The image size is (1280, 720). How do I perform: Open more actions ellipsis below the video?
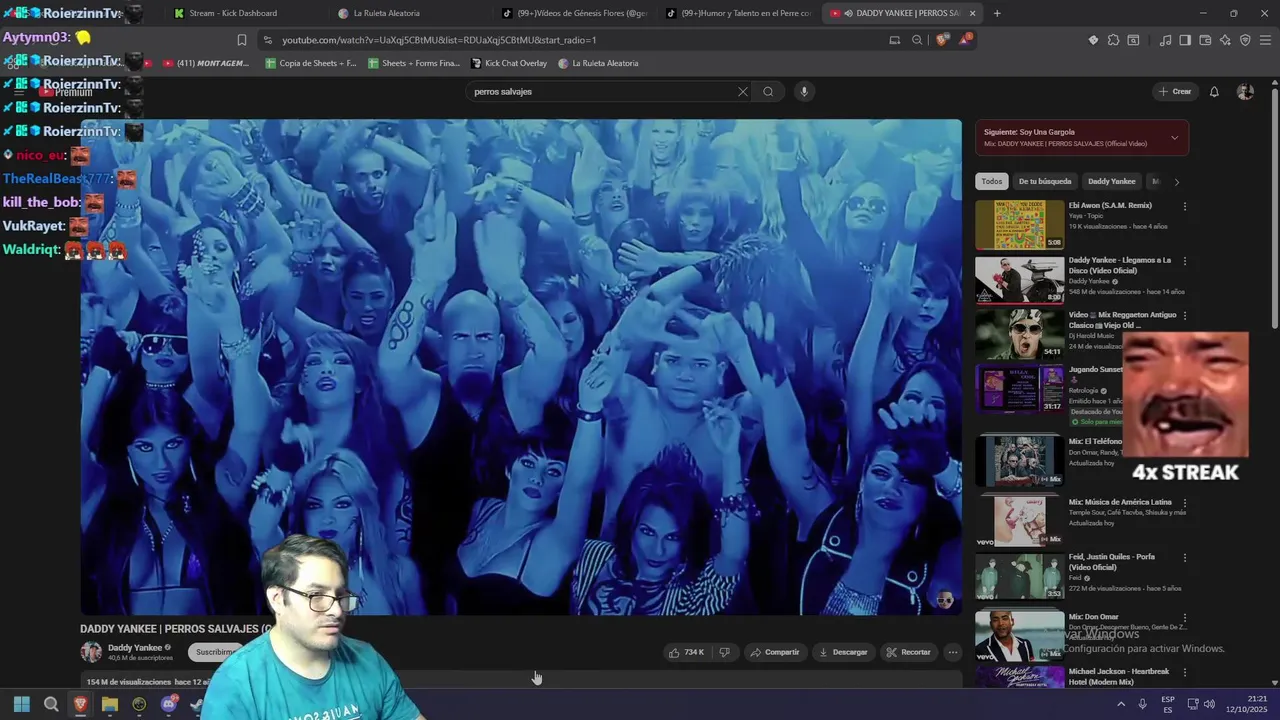[952, 652]
